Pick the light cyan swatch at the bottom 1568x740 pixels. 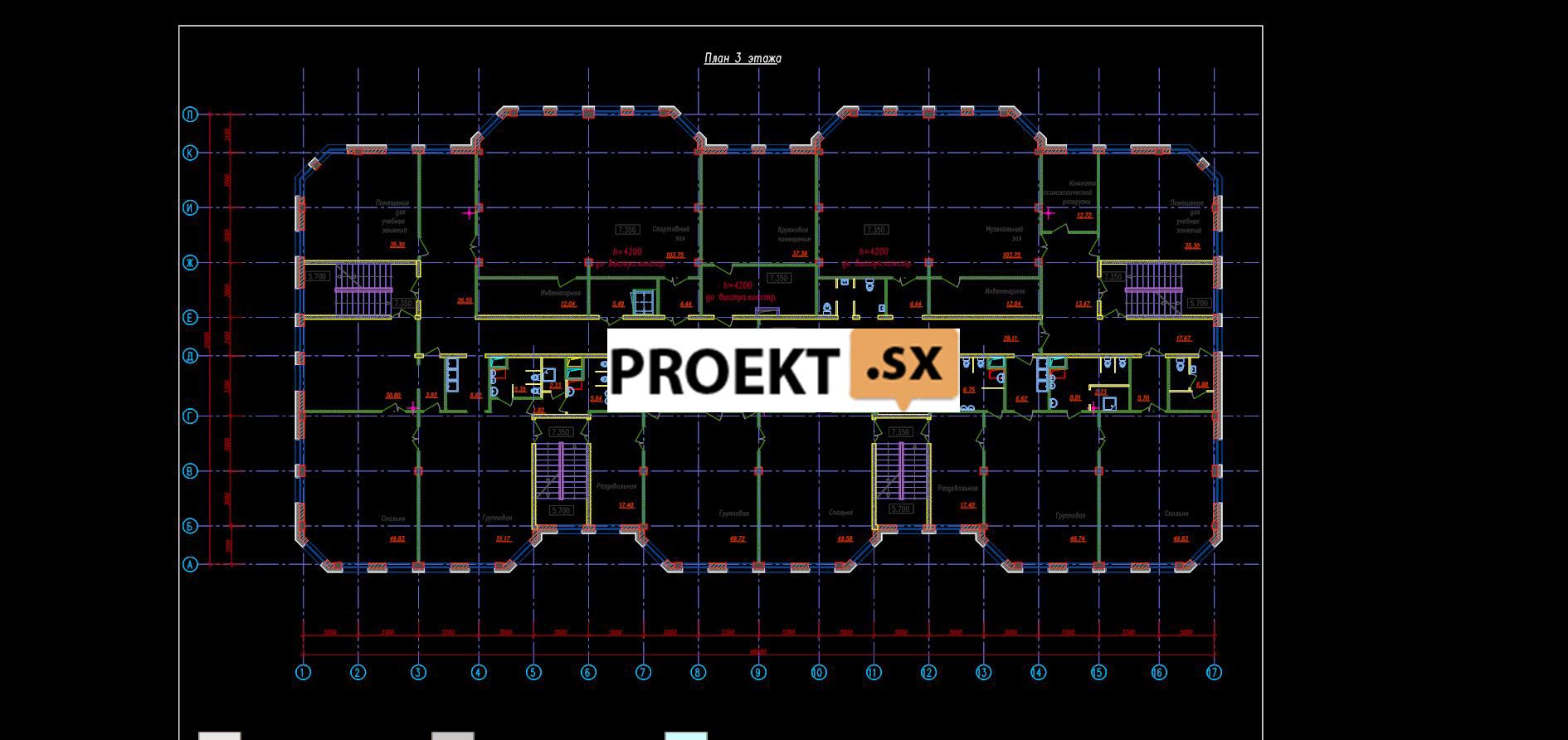[x=686, y=735]
